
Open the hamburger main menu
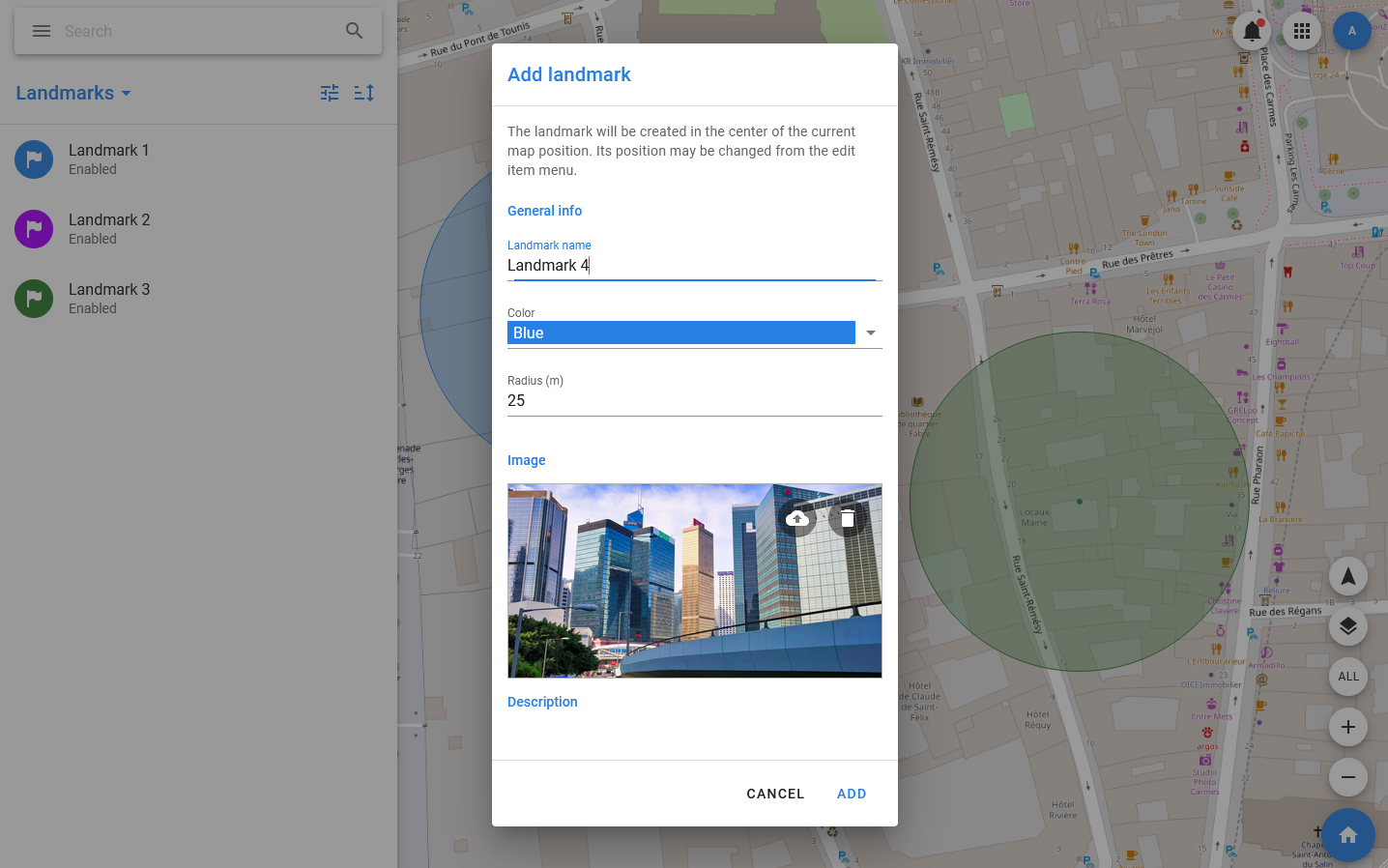pyautogui.click(x=42, y=31)
